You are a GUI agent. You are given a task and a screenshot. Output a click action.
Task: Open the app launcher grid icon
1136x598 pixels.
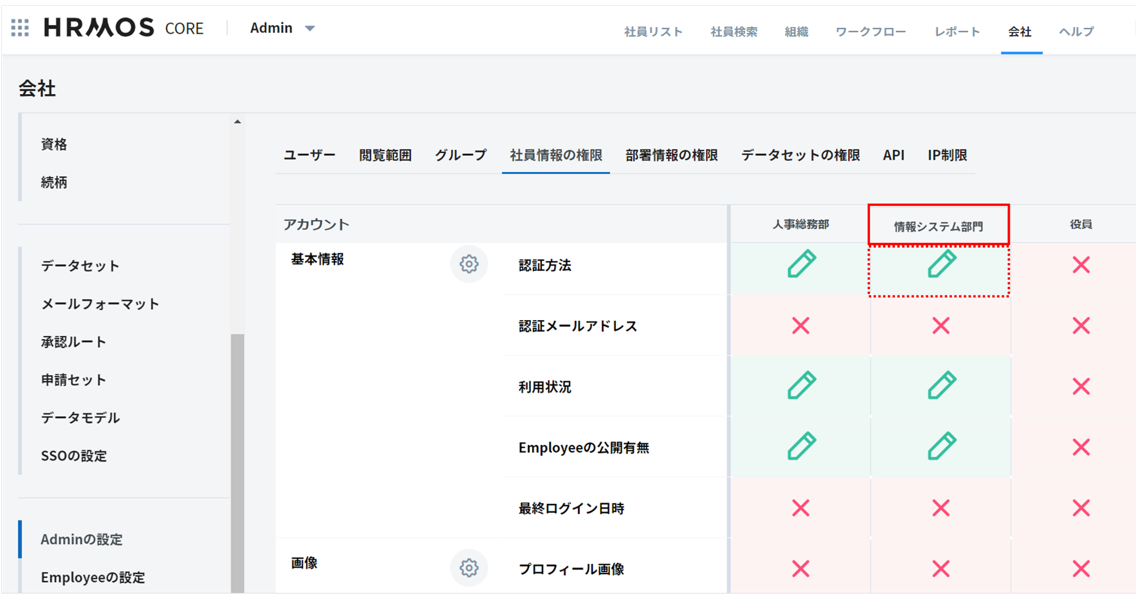click(x=20, y=28)
